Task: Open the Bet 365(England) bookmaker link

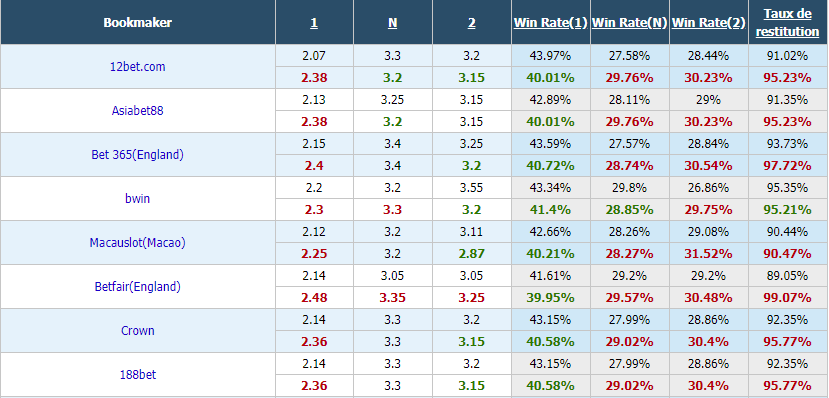Action: click(x=137, y=155)
